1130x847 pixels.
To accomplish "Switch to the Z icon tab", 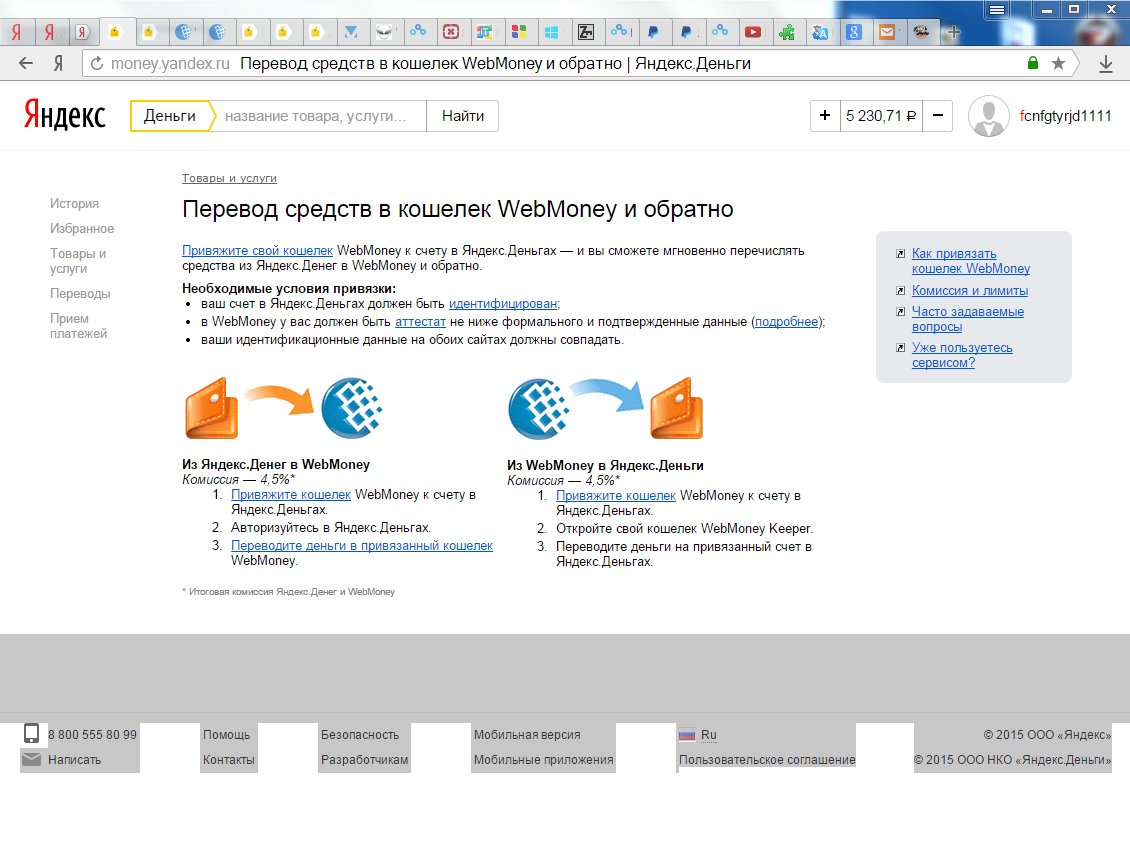I will point(586,32).
